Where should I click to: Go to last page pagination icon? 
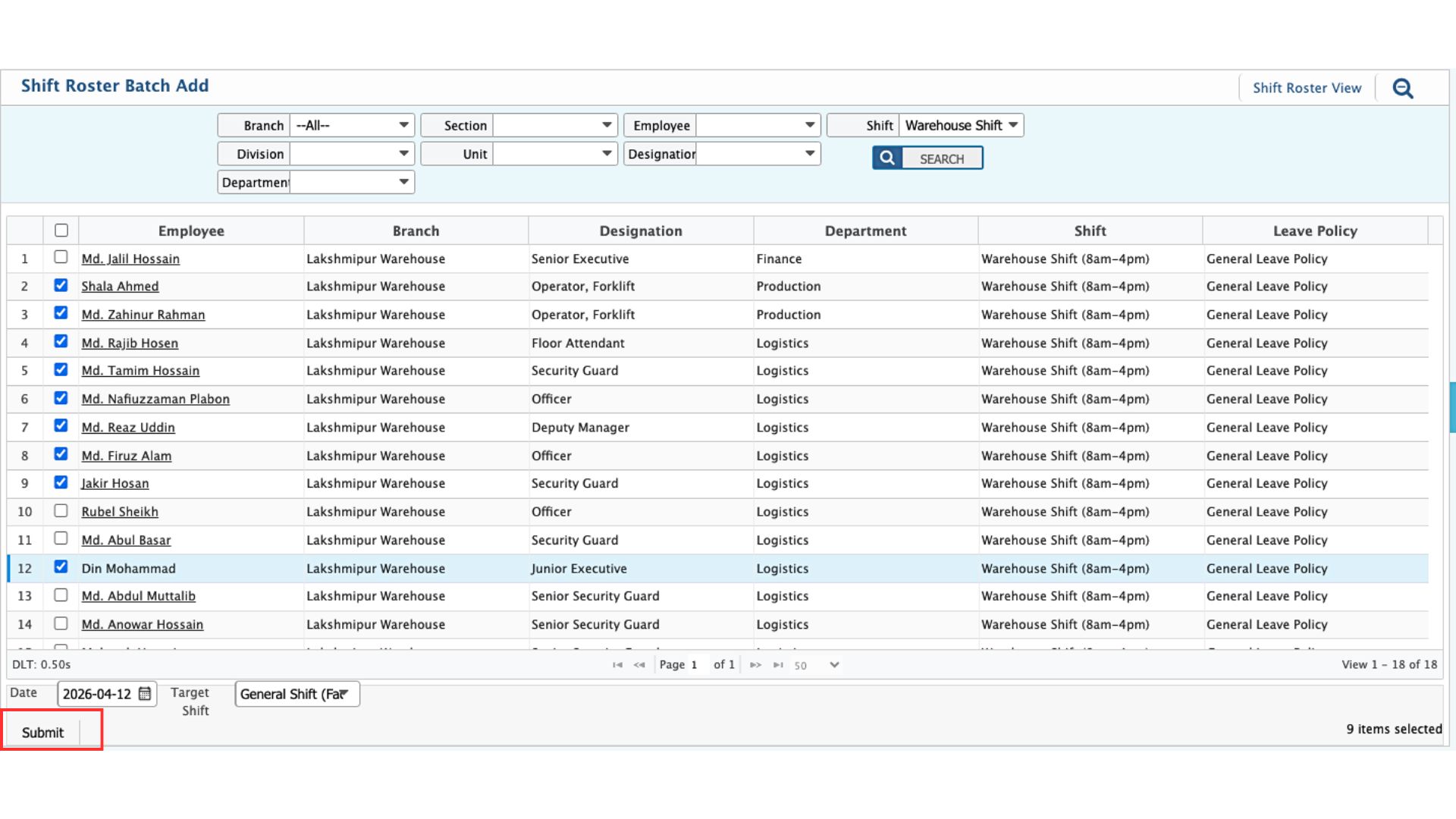tap(778, 665)
